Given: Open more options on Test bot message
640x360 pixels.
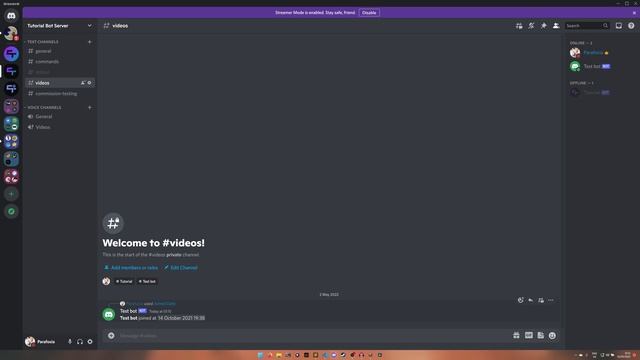Looking at the screenshot, I should coord(551,300).
